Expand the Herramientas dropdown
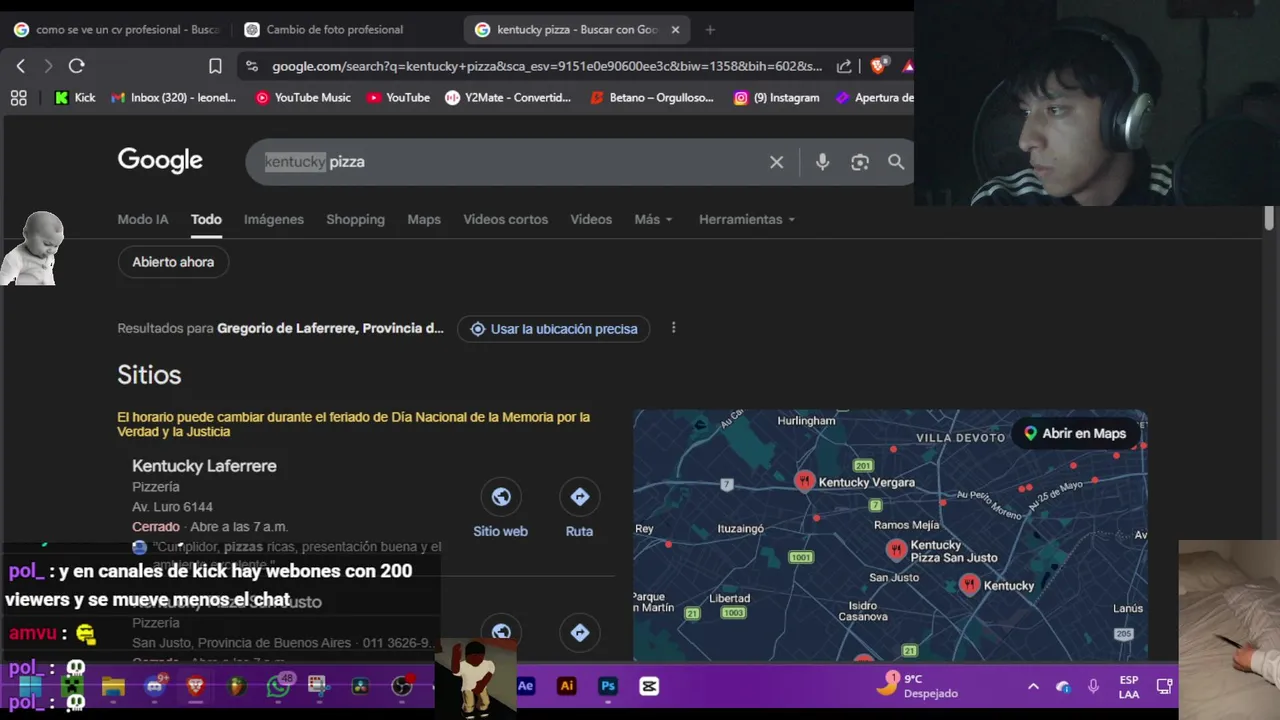This screenshot has width=1280, height=720. [x=747, y=219]
